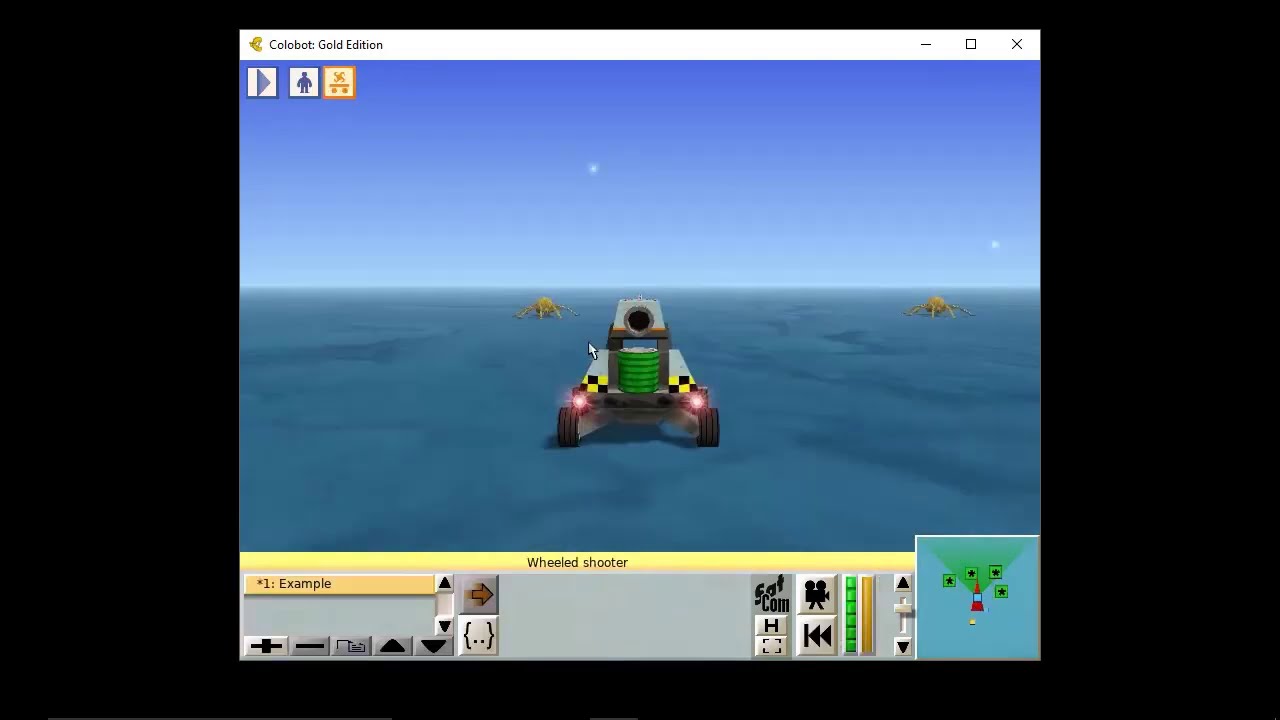Viewport: 1280px width, 720px height.
Task: Open the program editor with braces icon
Action: (x=479, y=636)
